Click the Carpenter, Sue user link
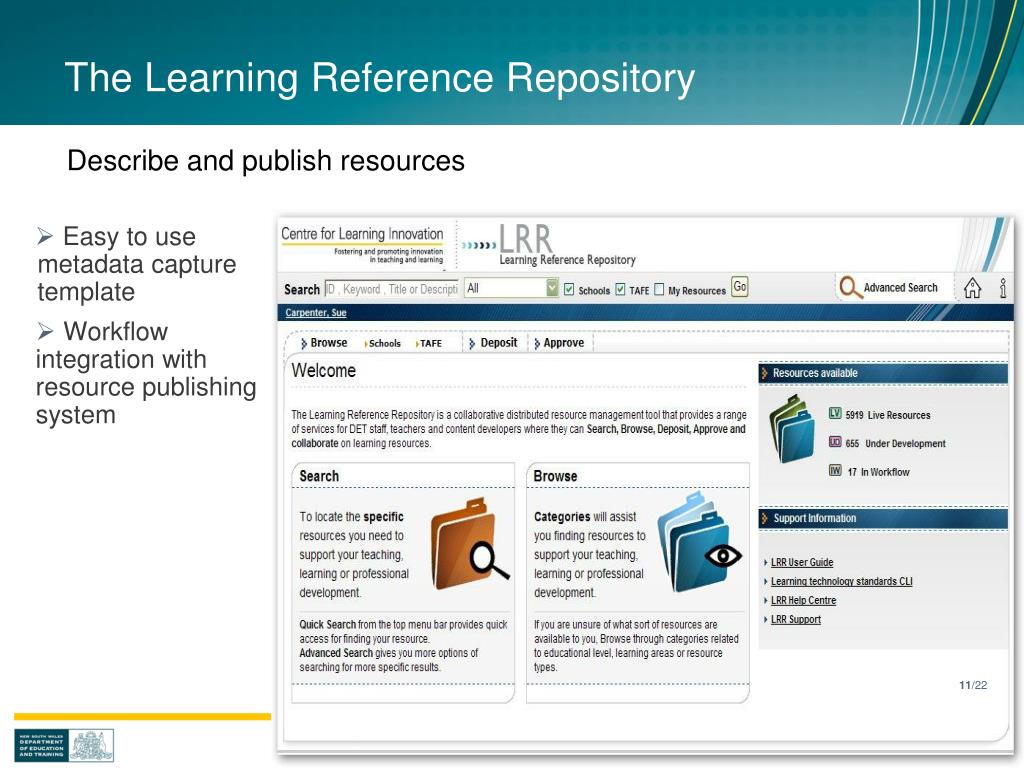Image resolution: width=1024 pixels, height=768 pixels. click(316, 313)
